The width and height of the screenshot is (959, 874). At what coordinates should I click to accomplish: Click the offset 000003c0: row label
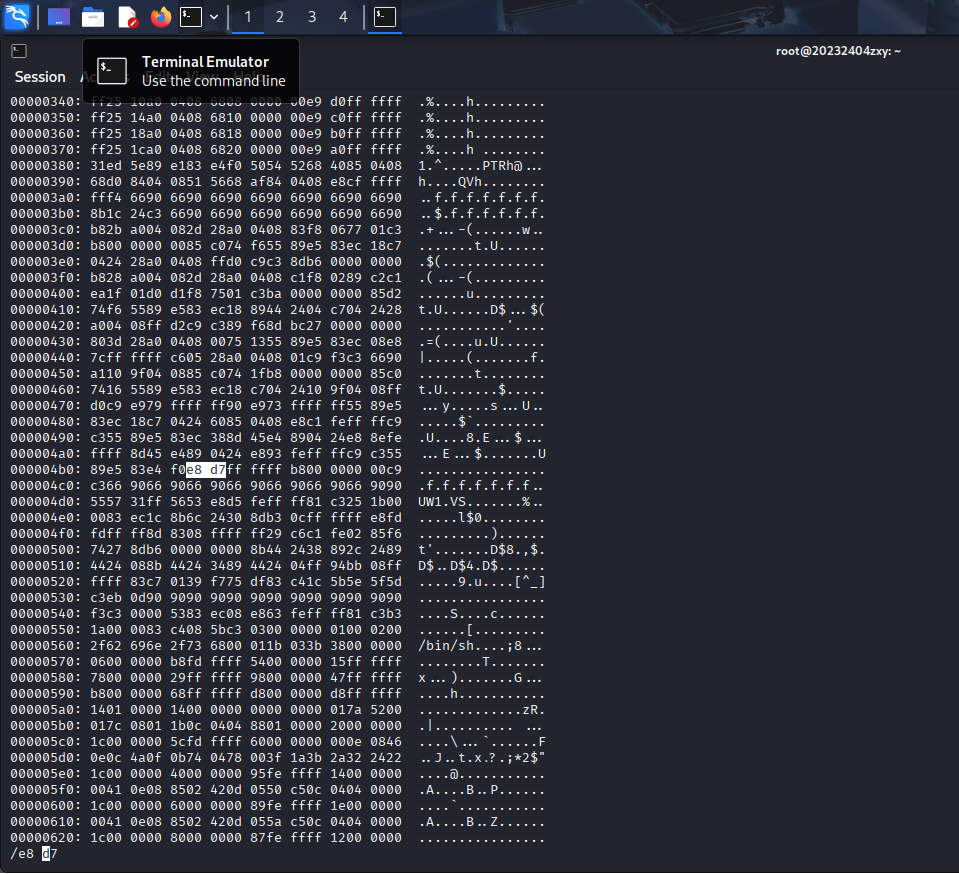[46, 229]
